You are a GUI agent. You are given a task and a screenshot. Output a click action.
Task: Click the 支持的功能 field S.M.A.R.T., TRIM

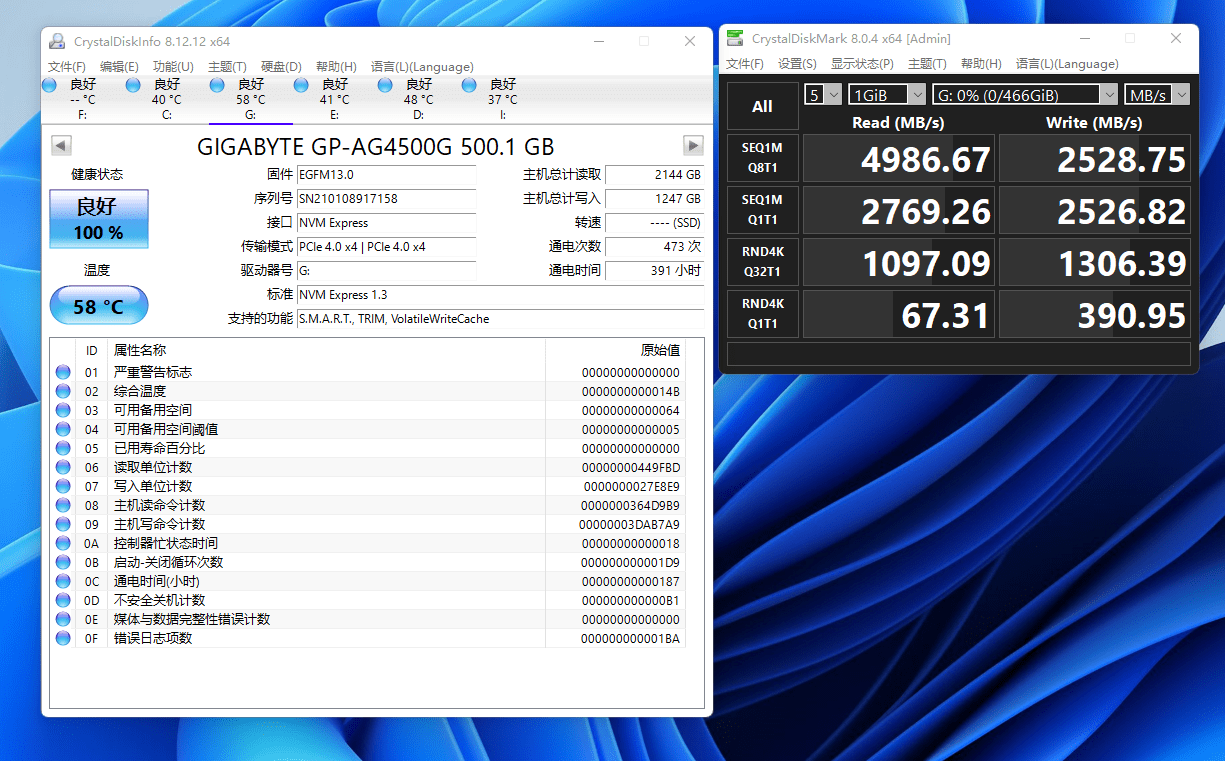tap(500, 319)
